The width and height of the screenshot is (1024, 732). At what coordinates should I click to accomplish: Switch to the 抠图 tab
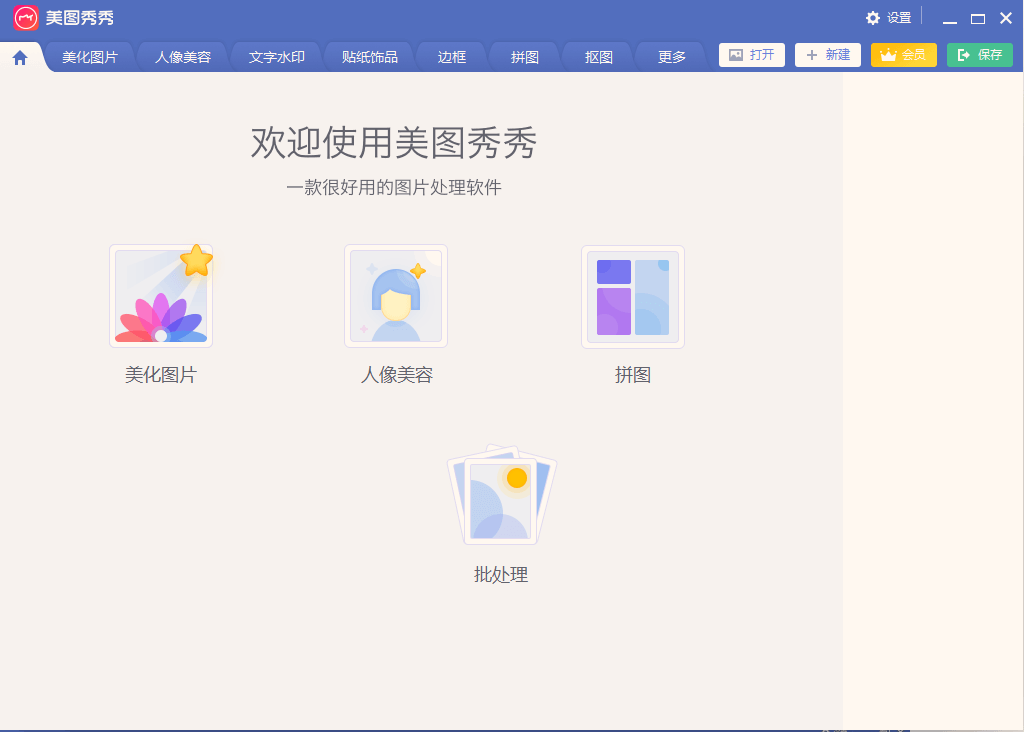coord(598,57)
